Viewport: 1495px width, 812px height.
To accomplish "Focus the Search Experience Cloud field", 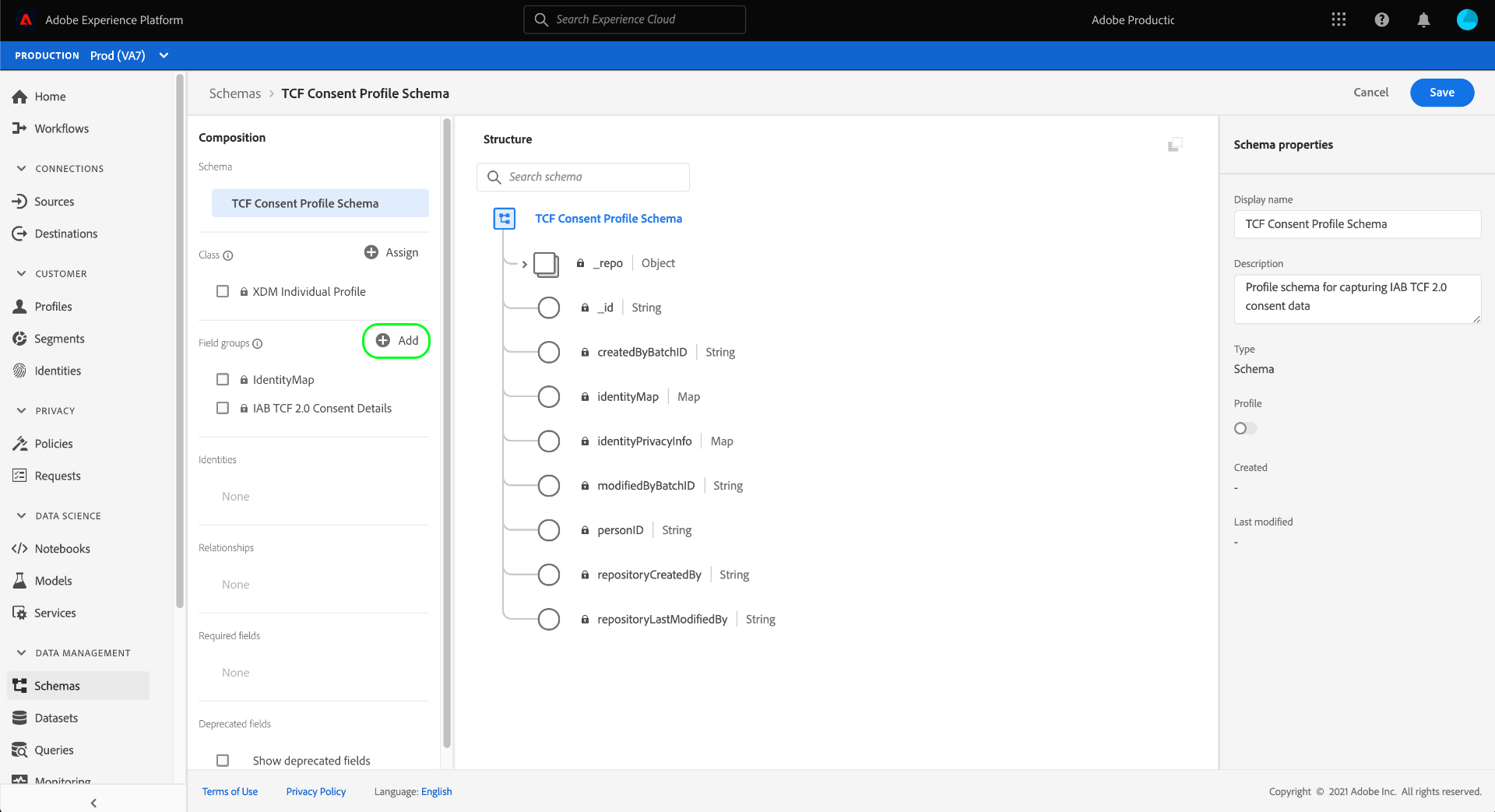I will tap(635, 19).
